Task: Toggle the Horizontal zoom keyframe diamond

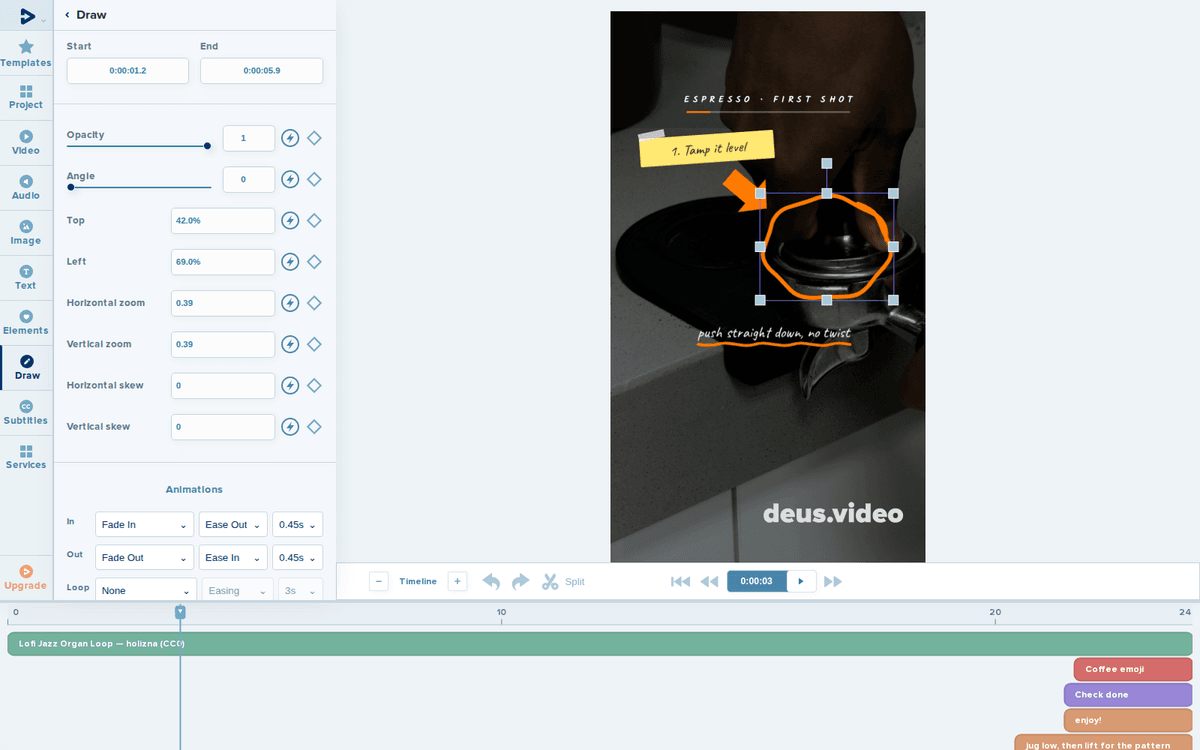Action: coord(314,303)
